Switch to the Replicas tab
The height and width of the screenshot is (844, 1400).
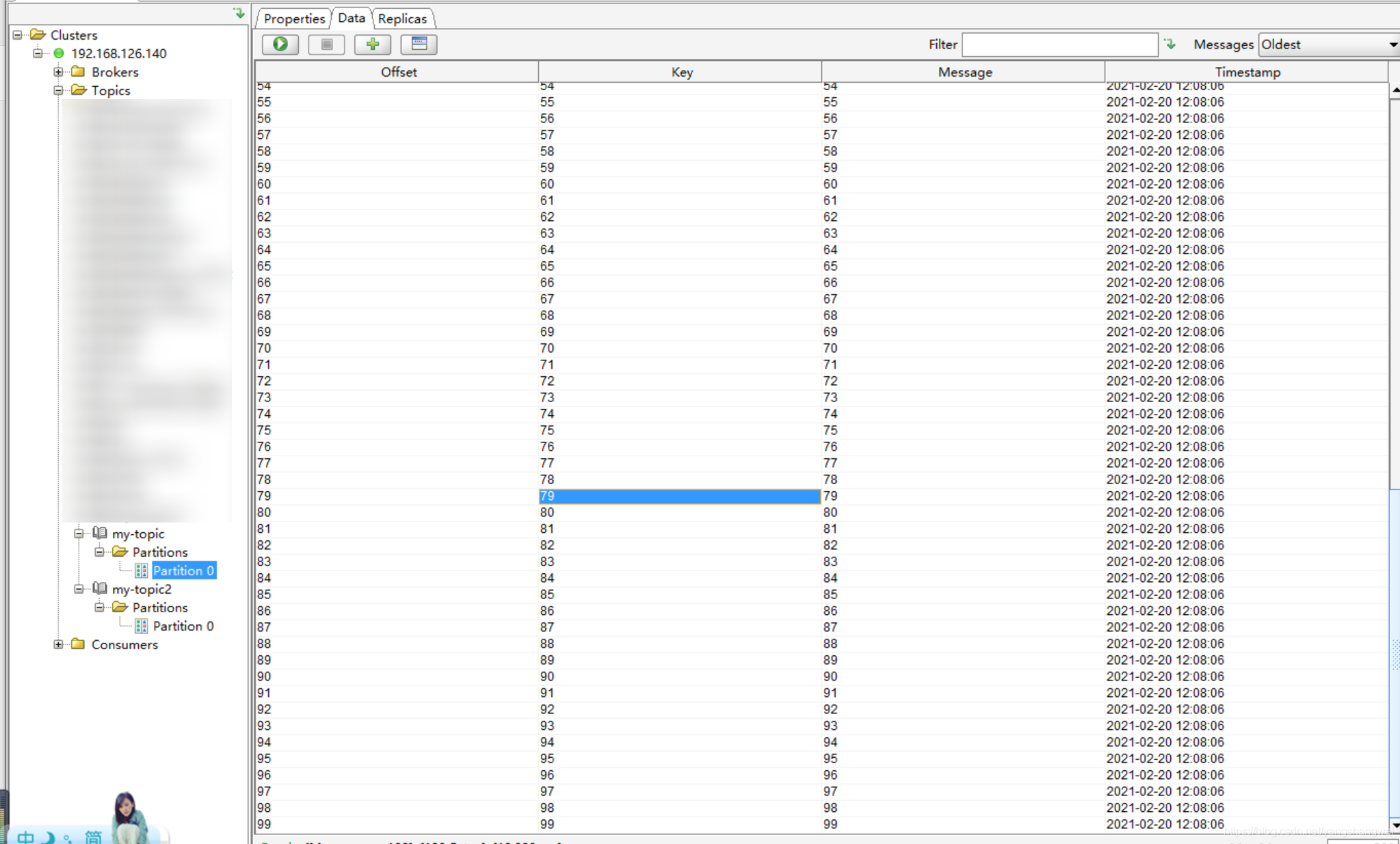[402, 18]
